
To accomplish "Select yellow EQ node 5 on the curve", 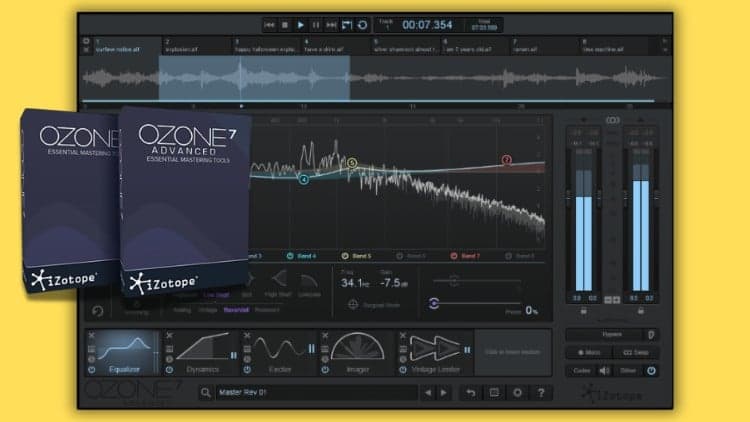I will [x=352, y=163].
